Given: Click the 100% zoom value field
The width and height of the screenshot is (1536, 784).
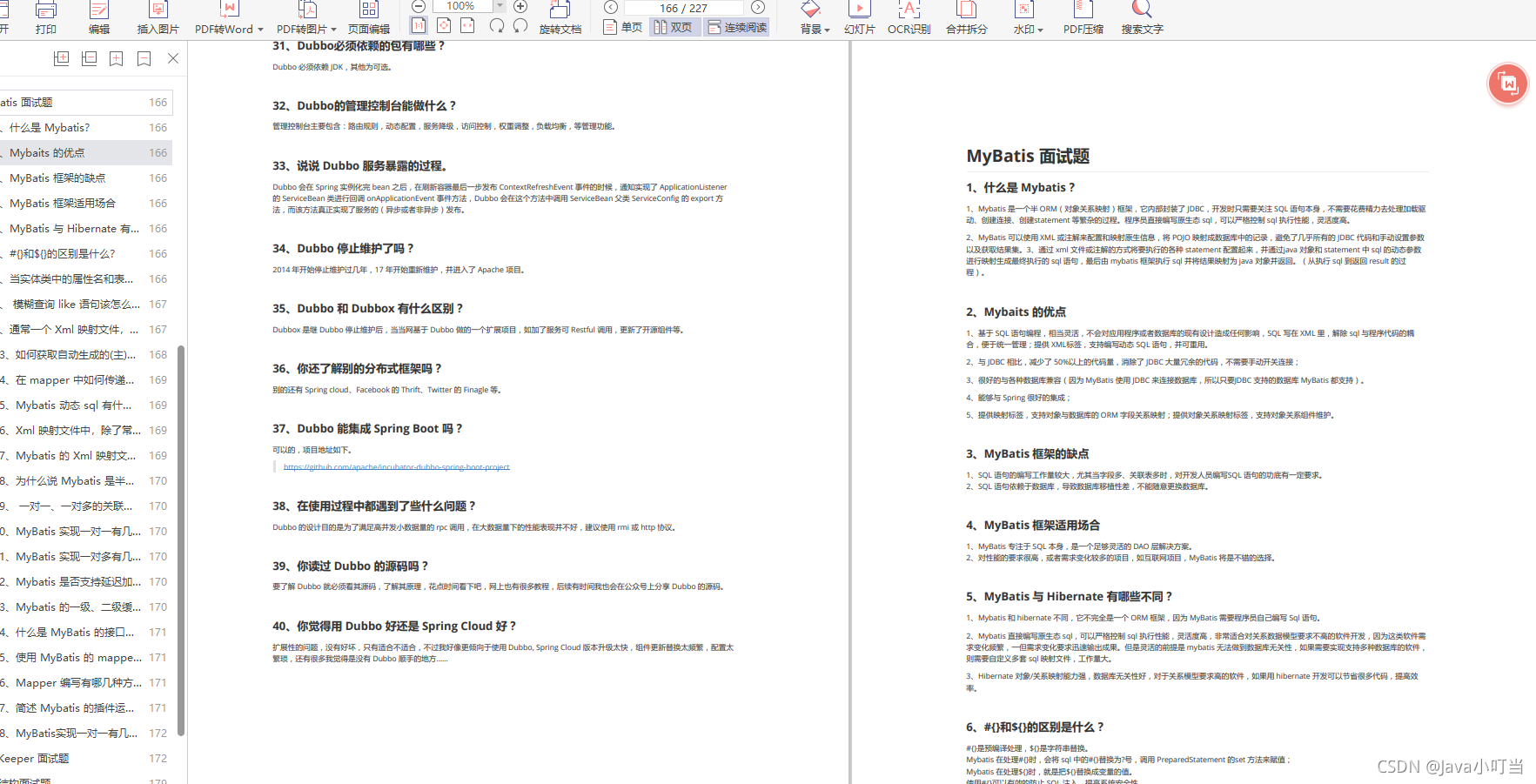Looking at the screenshot, I should (x=461, y=6).
